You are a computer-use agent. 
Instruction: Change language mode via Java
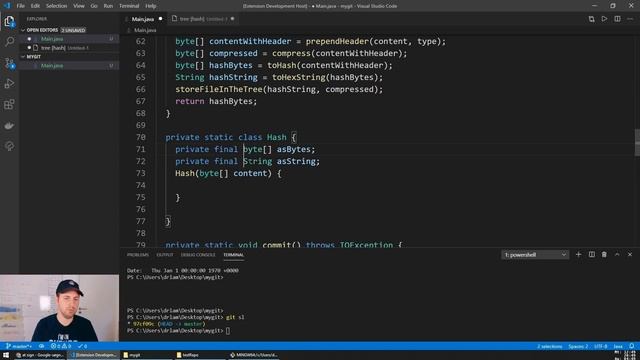click(618, 347)
